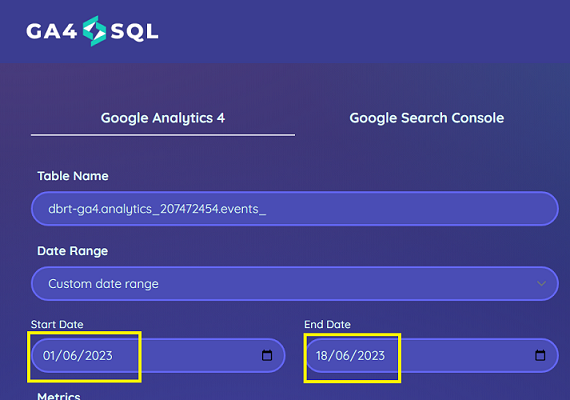The width and height of the screenshot is (570, 400).
Task: Click the Table Name label
Action: 73,176
